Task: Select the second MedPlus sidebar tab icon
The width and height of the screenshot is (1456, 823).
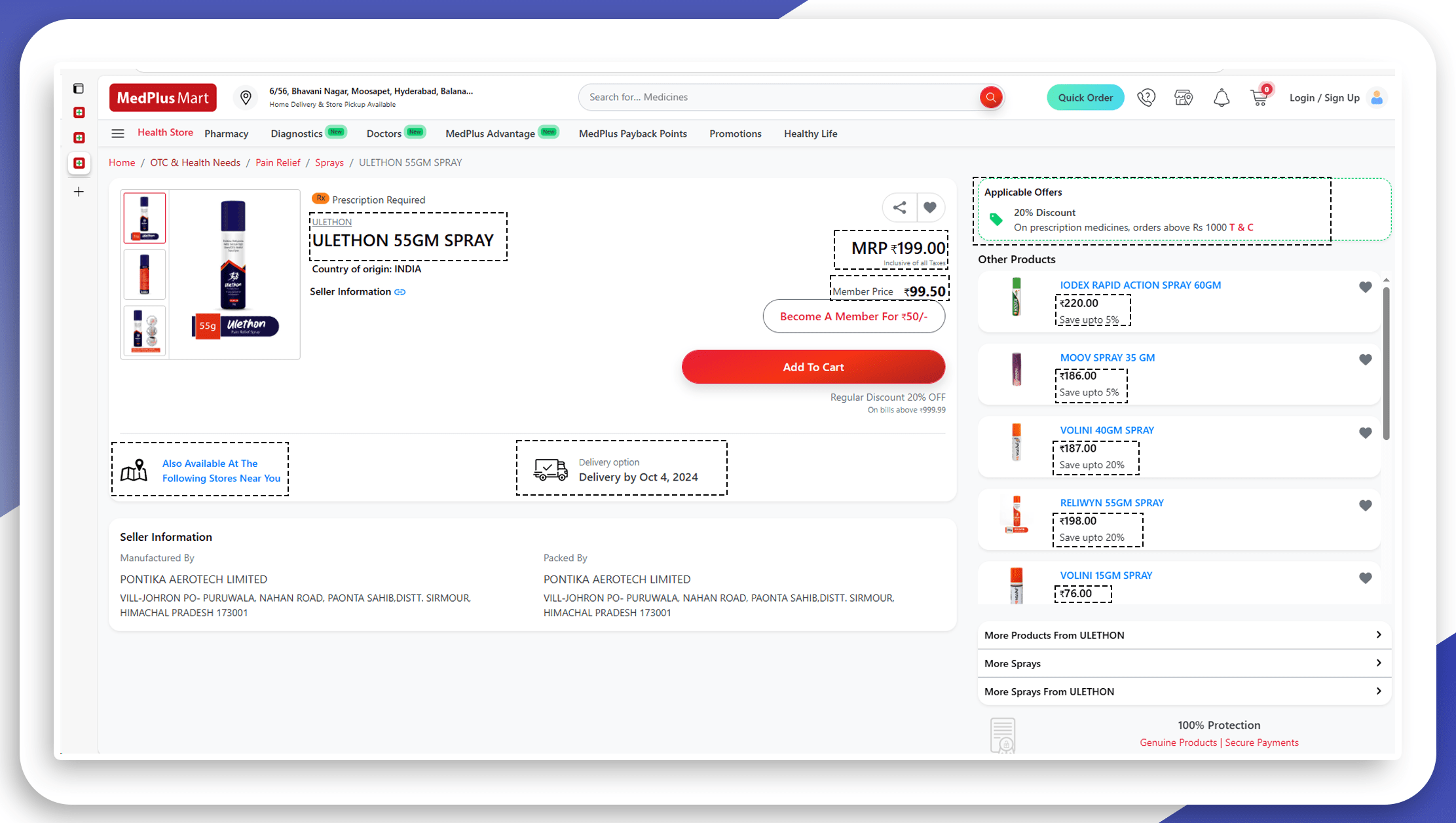Action: tap(79, 137)
